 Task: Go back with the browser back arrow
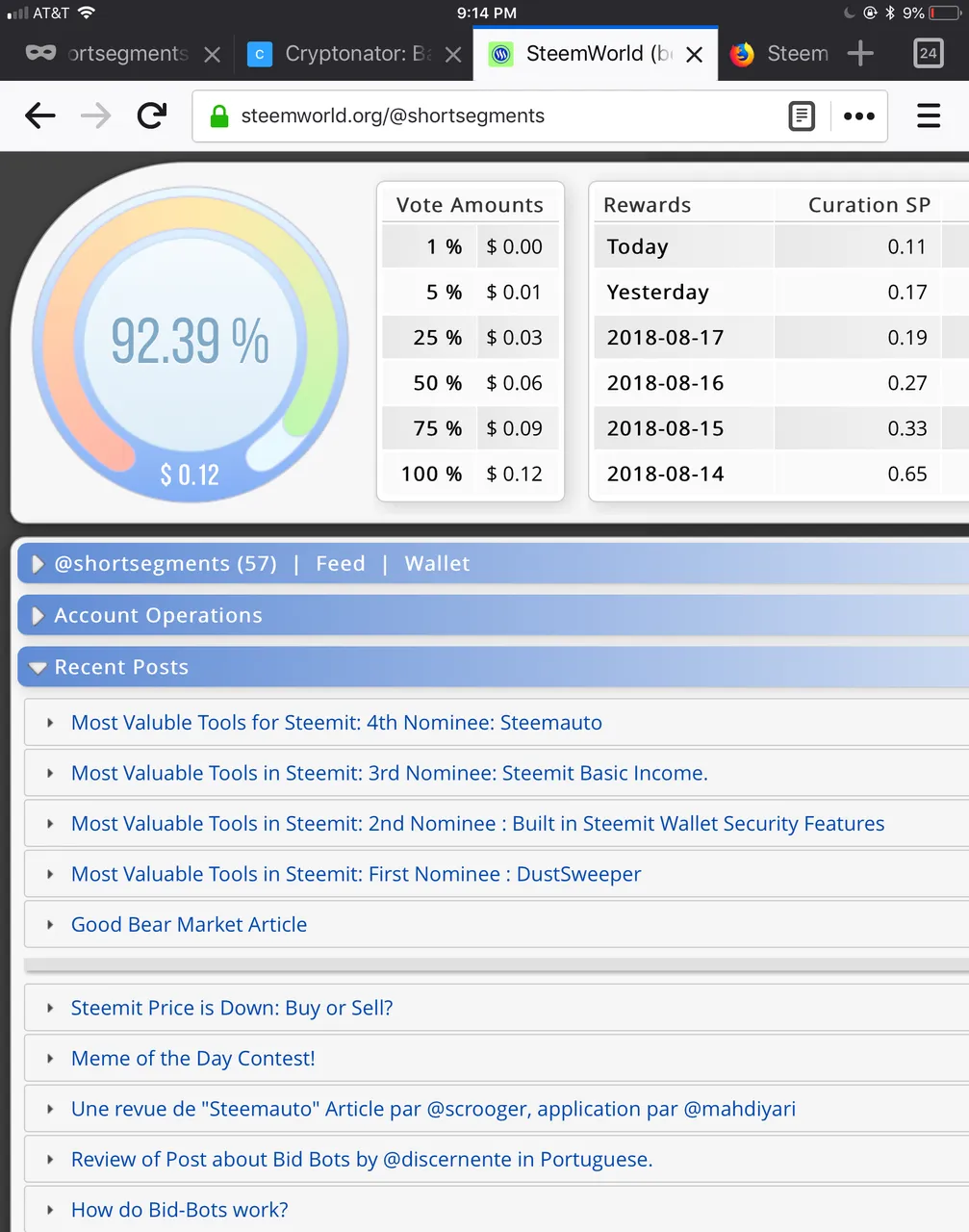(x=39, y=116)
